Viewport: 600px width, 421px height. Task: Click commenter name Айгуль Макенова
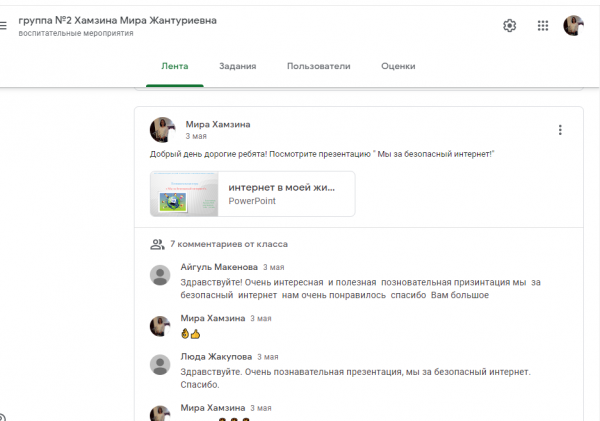(218, 267)
